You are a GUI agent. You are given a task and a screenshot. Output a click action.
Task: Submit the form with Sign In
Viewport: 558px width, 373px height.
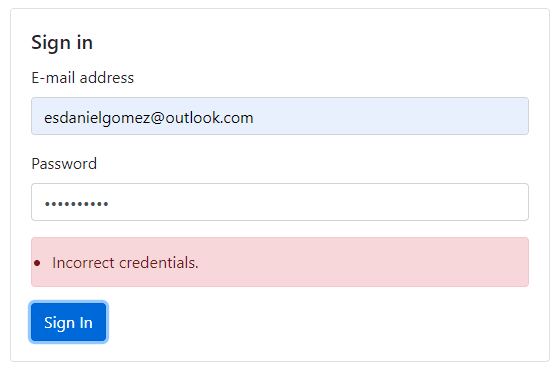tap(68, 322)
